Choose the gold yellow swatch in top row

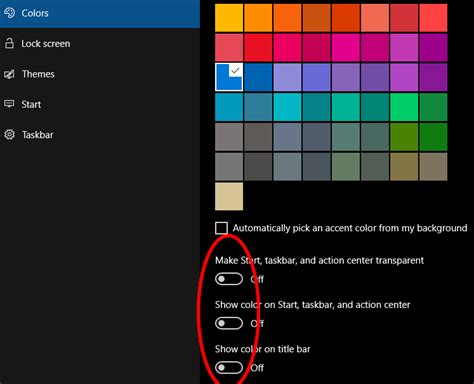229,18
